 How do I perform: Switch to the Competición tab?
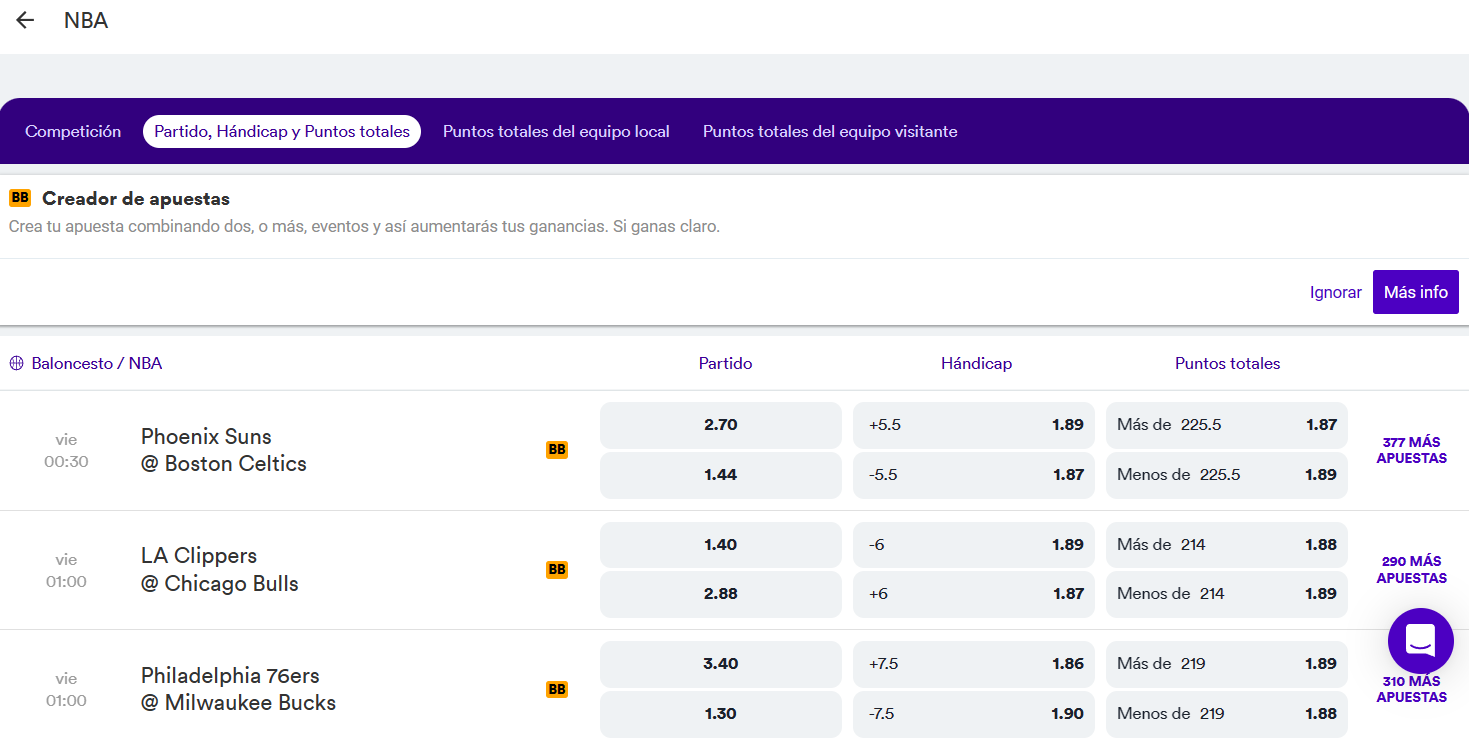click(73, 132)
